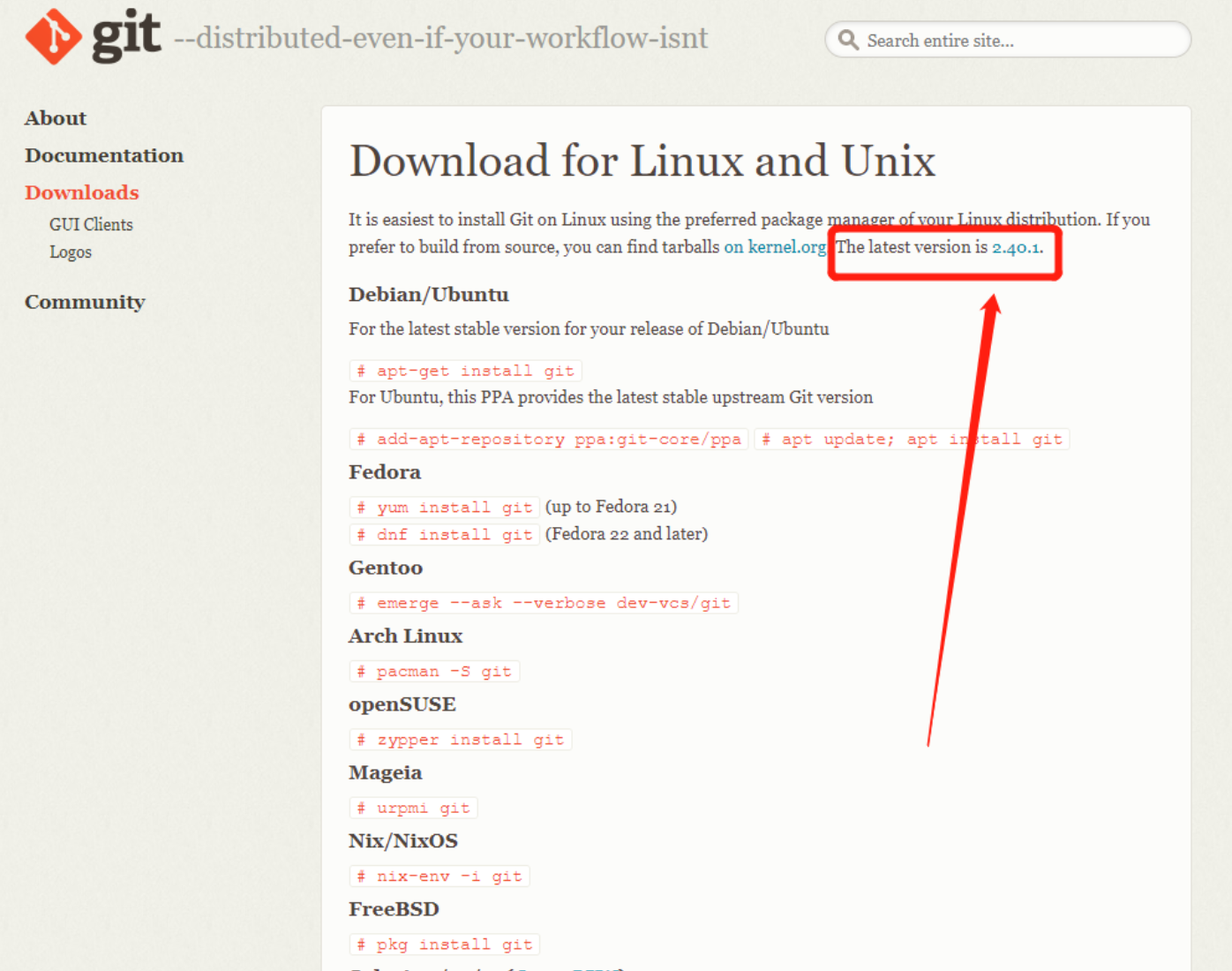Open the About section
Screen dimensions: 1232x971
point(56,118)
